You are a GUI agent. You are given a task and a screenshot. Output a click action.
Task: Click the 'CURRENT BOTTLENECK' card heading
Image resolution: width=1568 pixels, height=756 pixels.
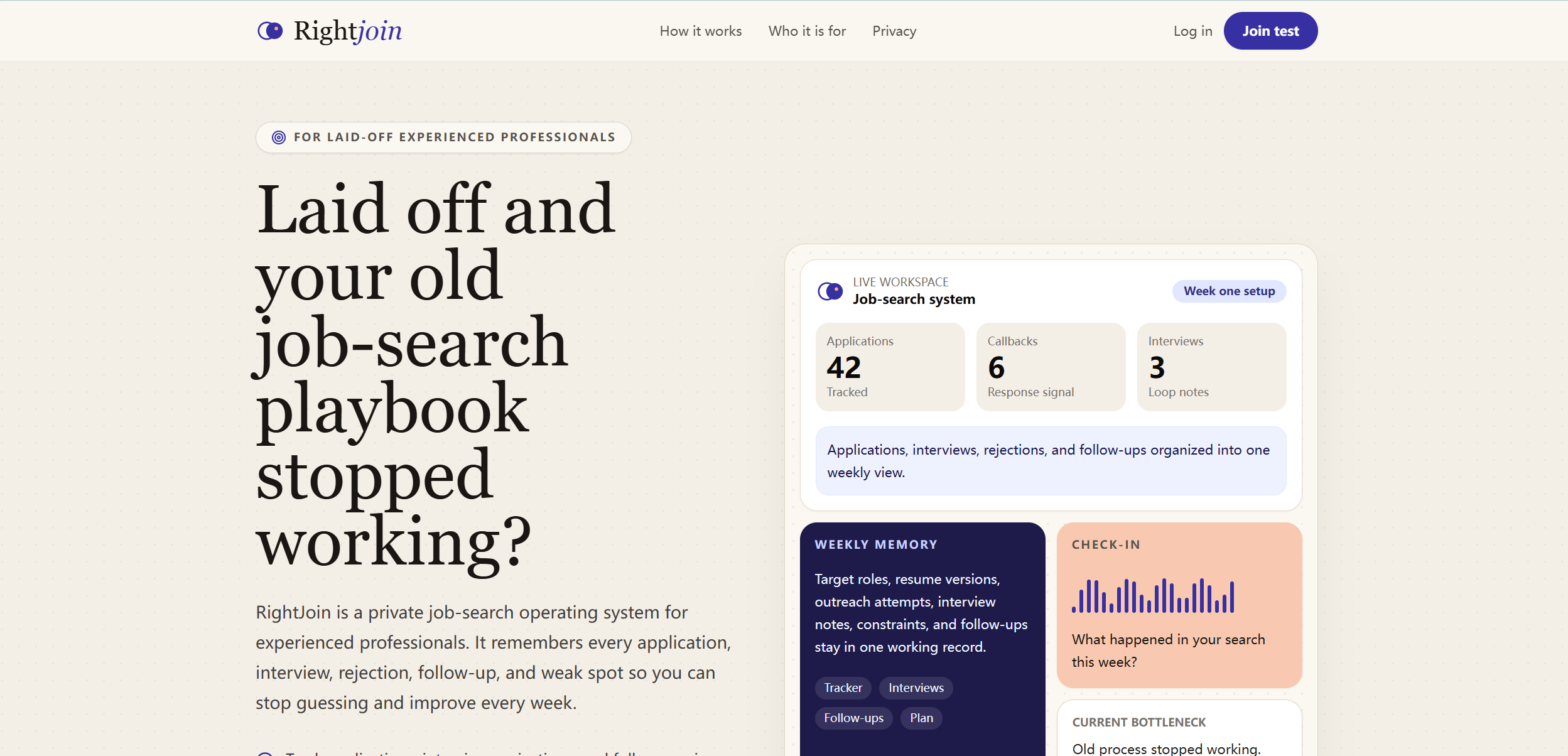1139,723
